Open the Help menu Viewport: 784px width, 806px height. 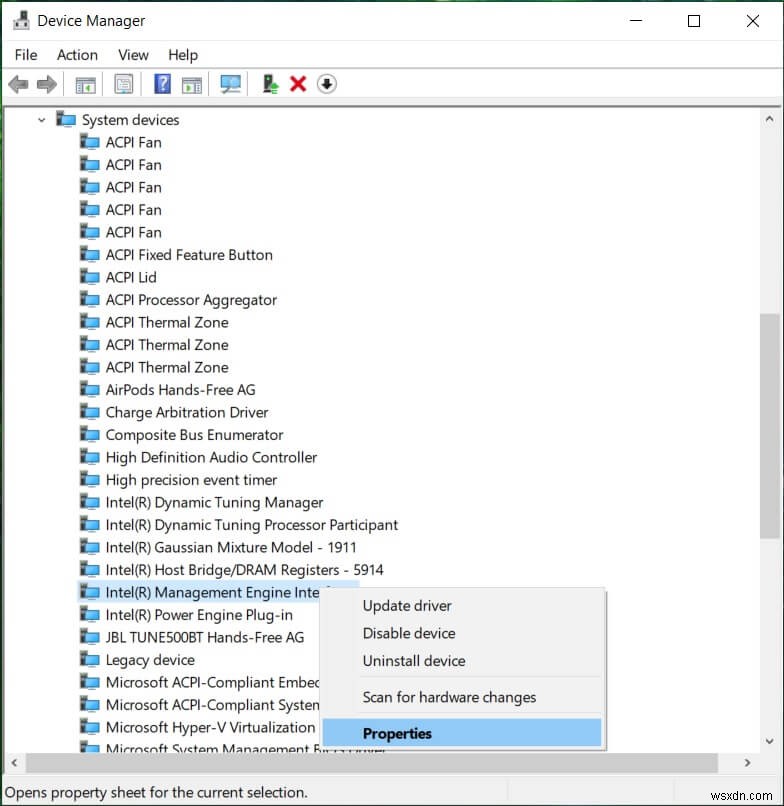pos(183,55)
